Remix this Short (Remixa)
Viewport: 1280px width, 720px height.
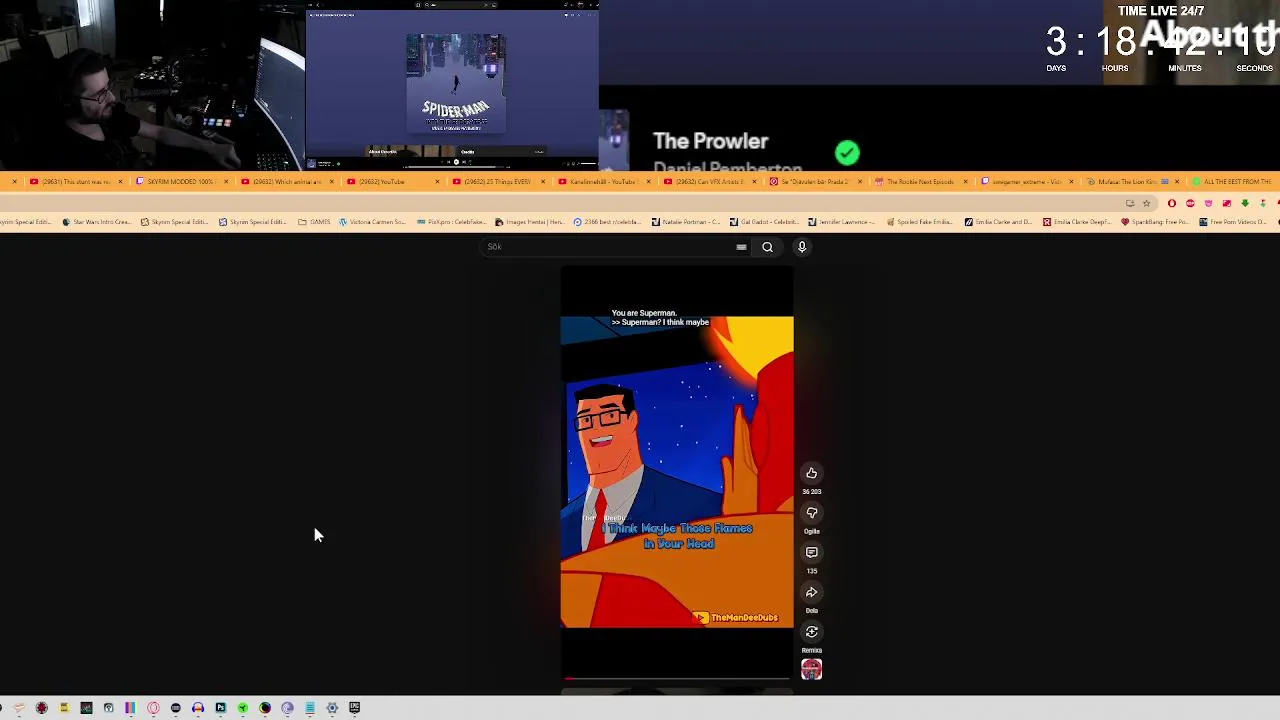pos(811,632)
